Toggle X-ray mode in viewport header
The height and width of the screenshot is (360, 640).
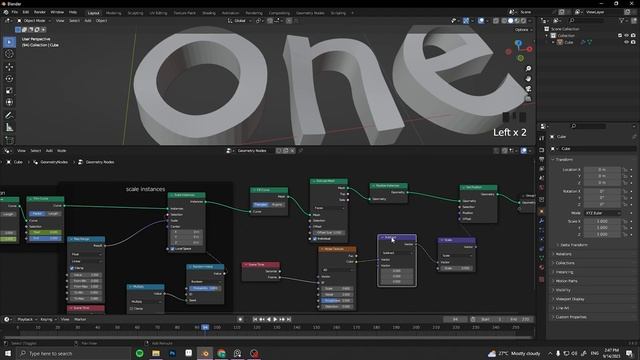click(496, 20)
